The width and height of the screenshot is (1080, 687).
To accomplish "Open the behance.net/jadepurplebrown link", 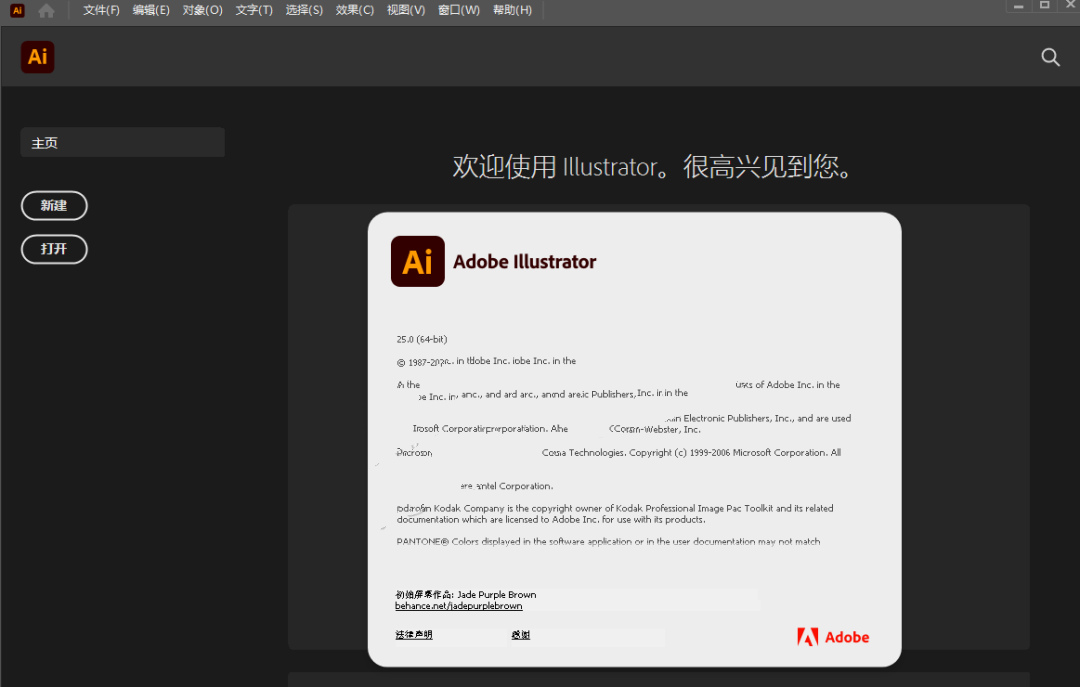I will (x=459, y=606).
